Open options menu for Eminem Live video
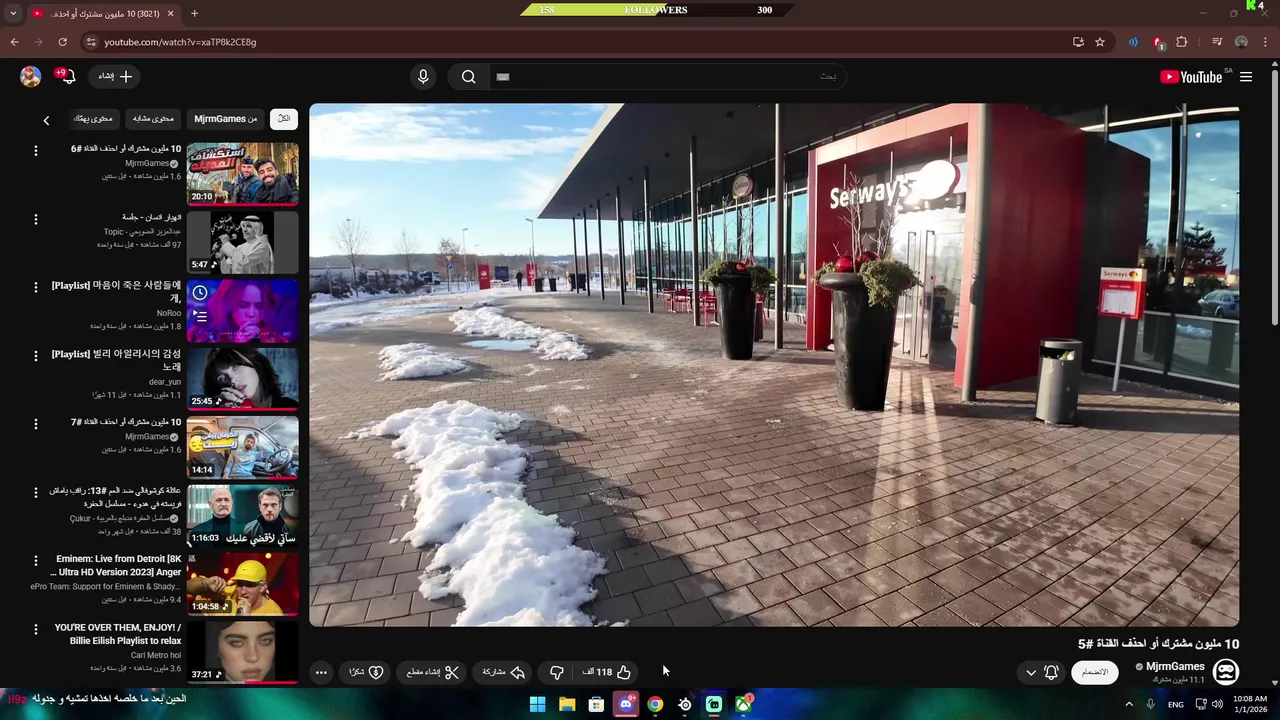1280x720 pixels. tap(36, 561)
